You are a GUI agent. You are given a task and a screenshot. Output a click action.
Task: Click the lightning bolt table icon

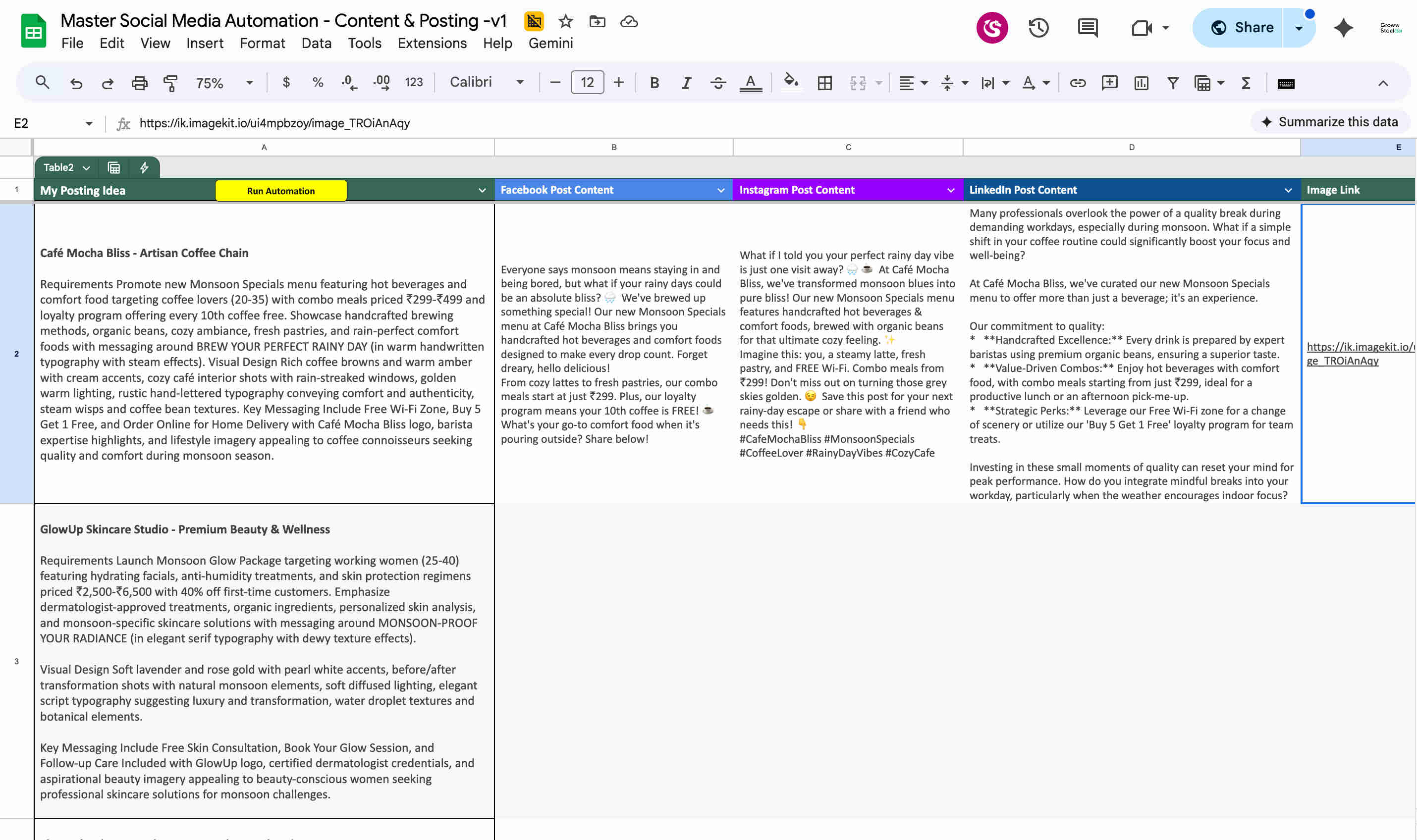point(144,167)
